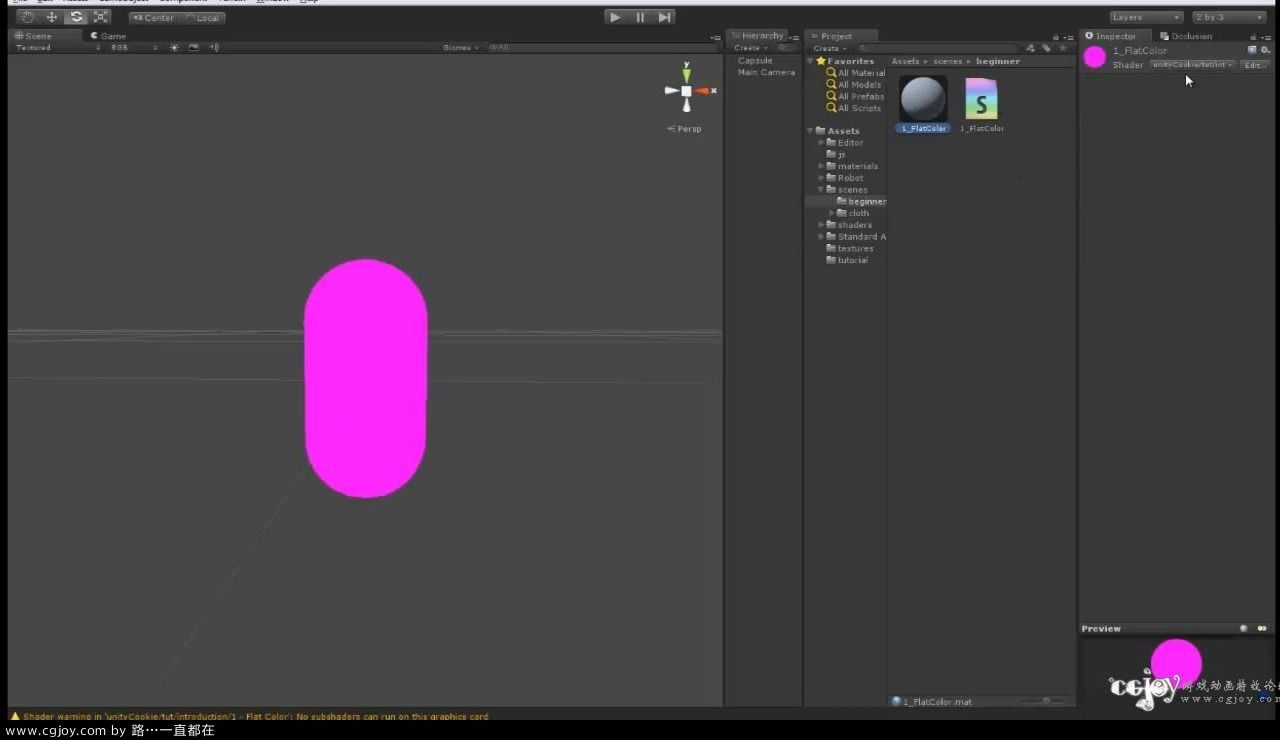Select the tutorial folder
Image resolution: width=1280 pixels, height=740 pixels.
click(x=847, y=260)
